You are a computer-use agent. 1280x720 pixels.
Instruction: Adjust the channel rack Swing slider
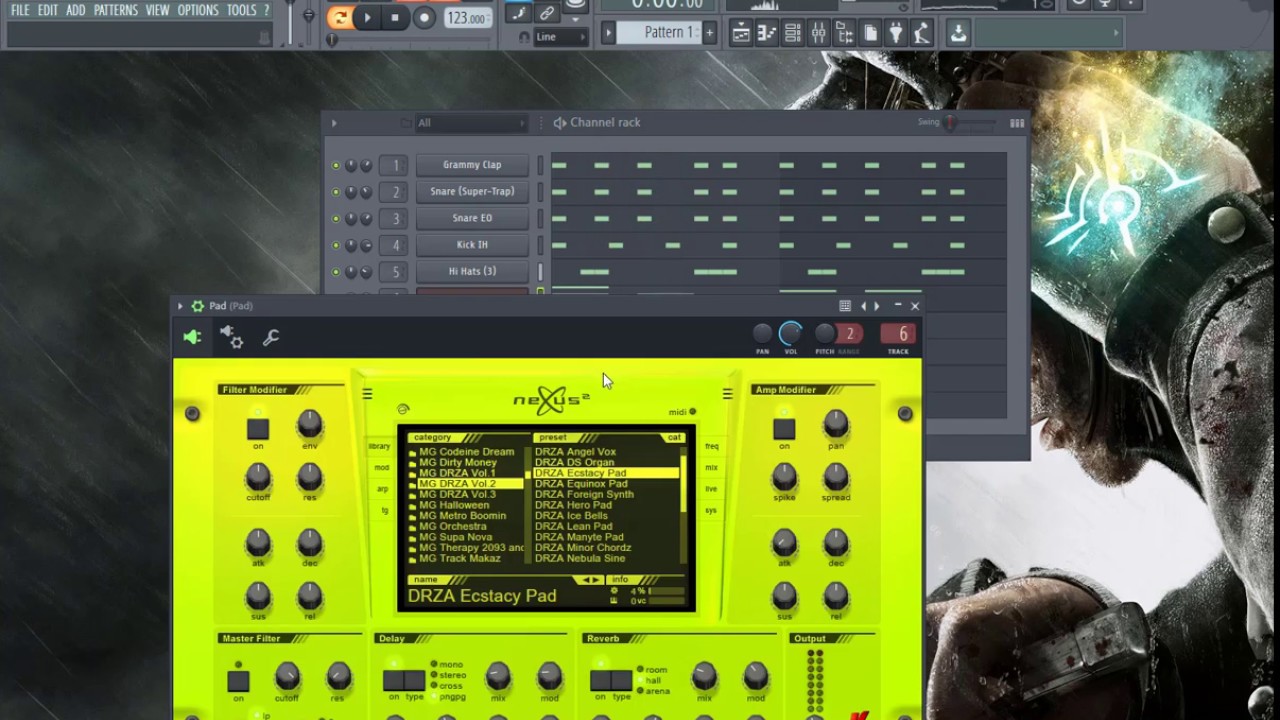click(967, 123)
